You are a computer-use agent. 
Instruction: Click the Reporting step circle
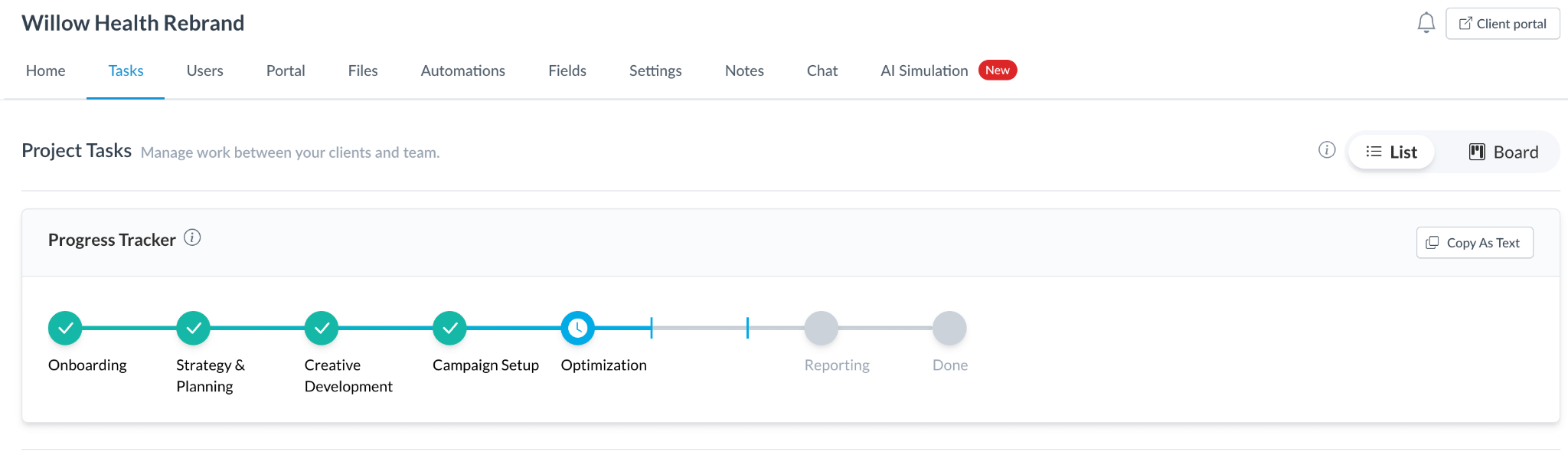(822, 328)
